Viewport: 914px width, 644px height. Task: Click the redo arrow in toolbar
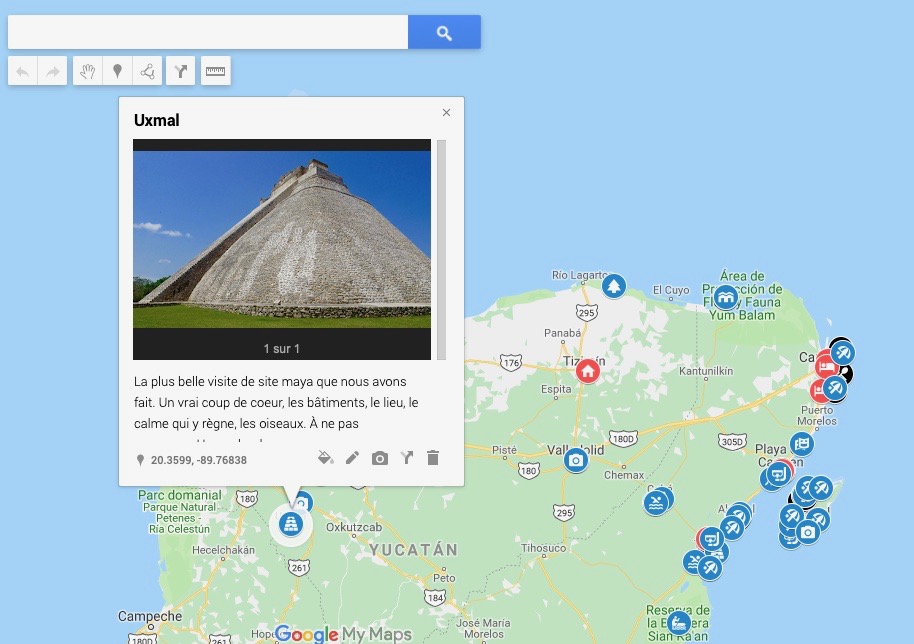[x=52, y=71]
